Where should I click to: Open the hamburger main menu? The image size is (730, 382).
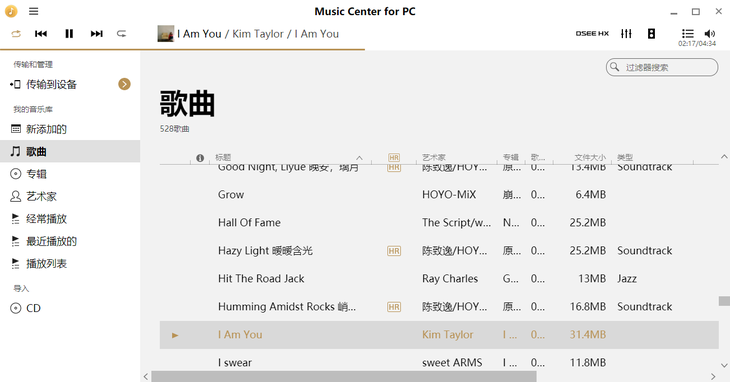click(x=34, y=11)
